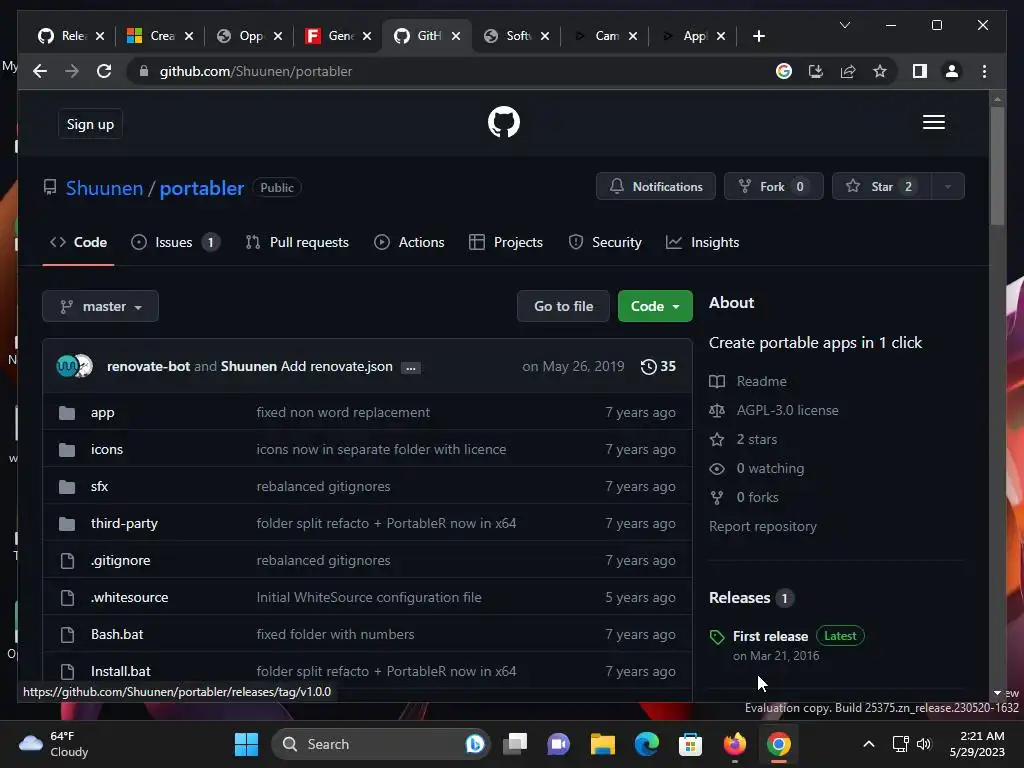Click 'fixed non word replacement' commit message
The image size is (1024, 768).
343,413
